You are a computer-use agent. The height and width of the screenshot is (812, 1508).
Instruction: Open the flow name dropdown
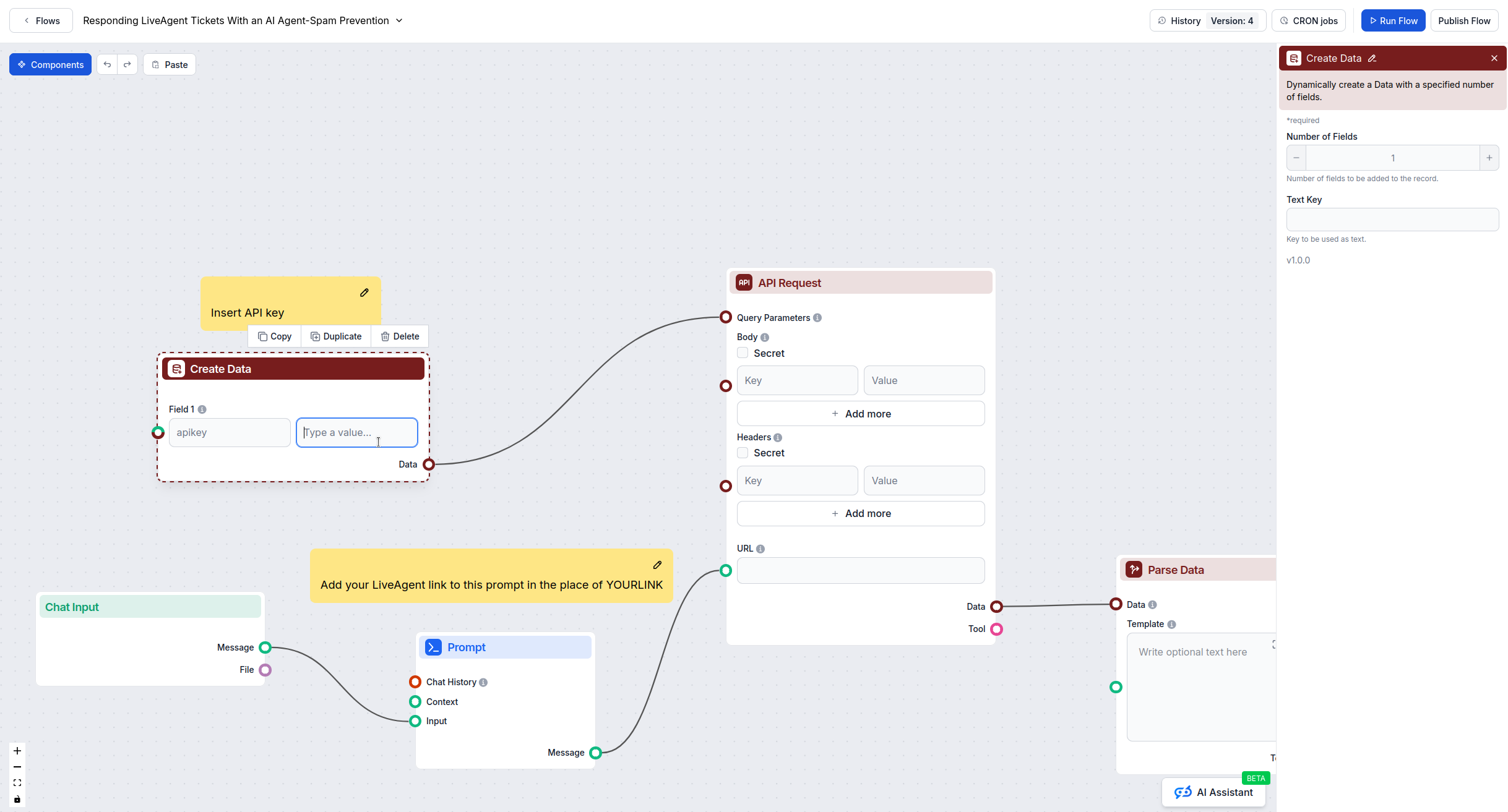pos(398,20)
